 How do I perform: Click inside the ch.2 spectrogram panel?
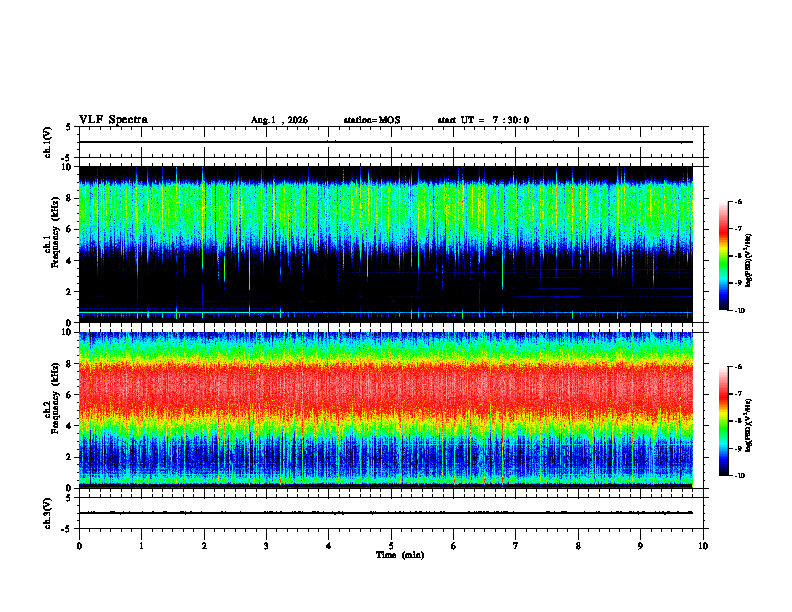tap(386, 410)
